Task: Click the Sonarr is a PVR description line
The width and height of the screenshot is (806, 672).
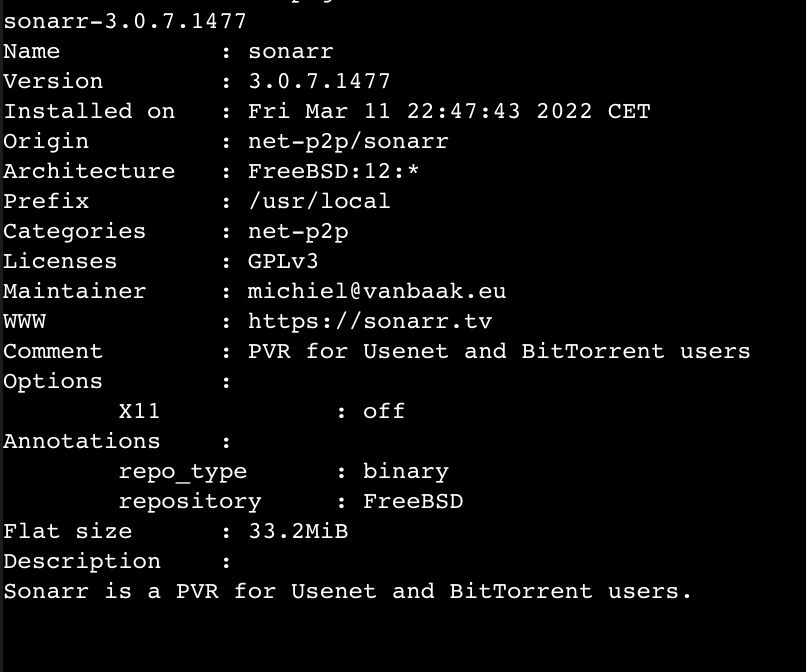Action: click(347, 591)
